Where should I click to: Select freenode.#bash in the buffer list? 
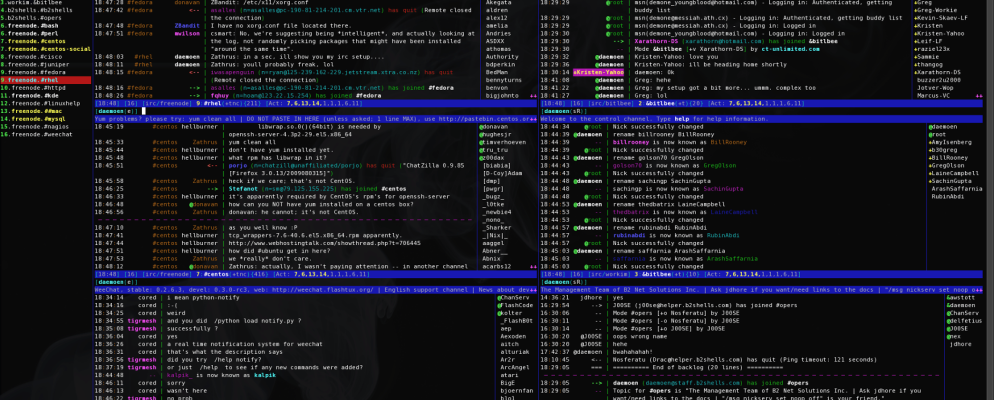click(x=32, y=26)
